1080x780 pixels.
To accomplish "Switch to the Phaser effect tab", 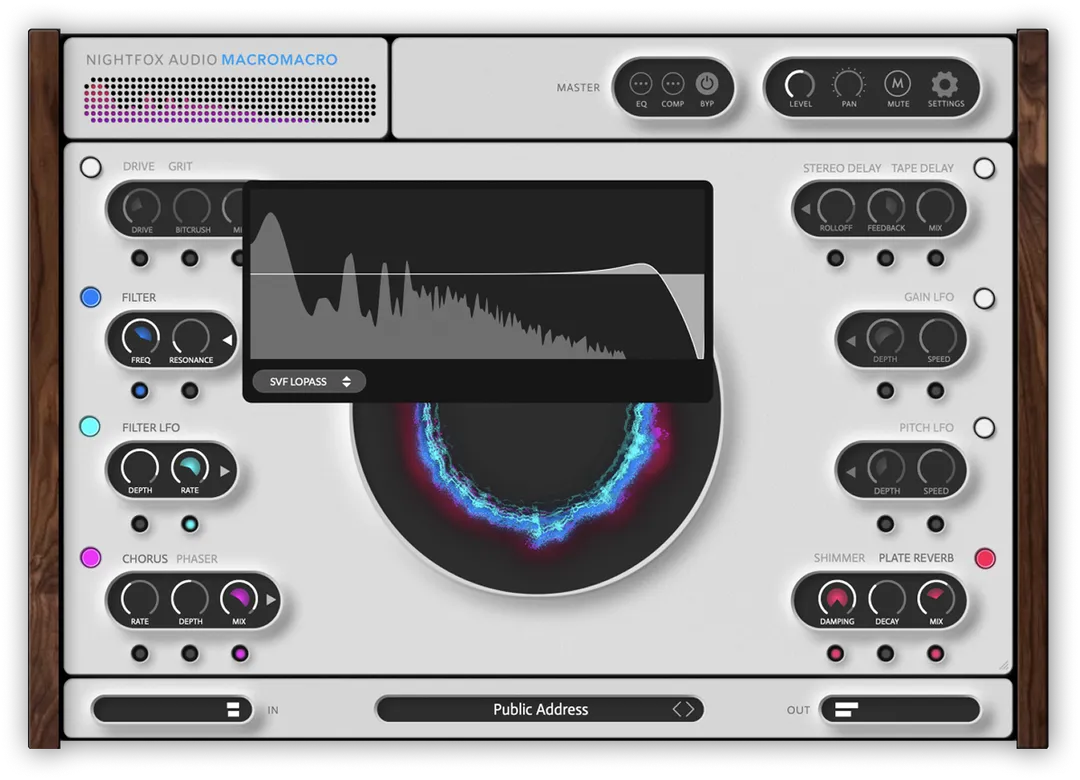I will click(x=197, y=559).
